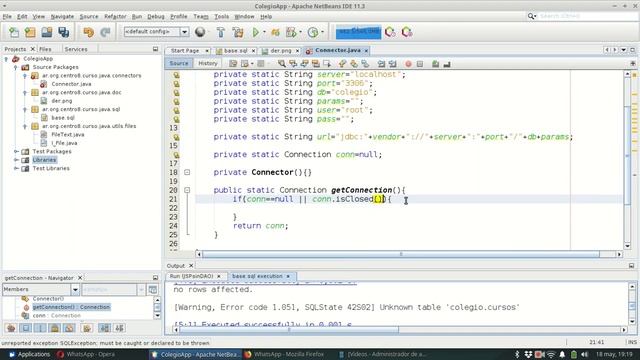
Task: Toggle Show Inner Classes filter in Navigator
Action: tap(69, 328)
